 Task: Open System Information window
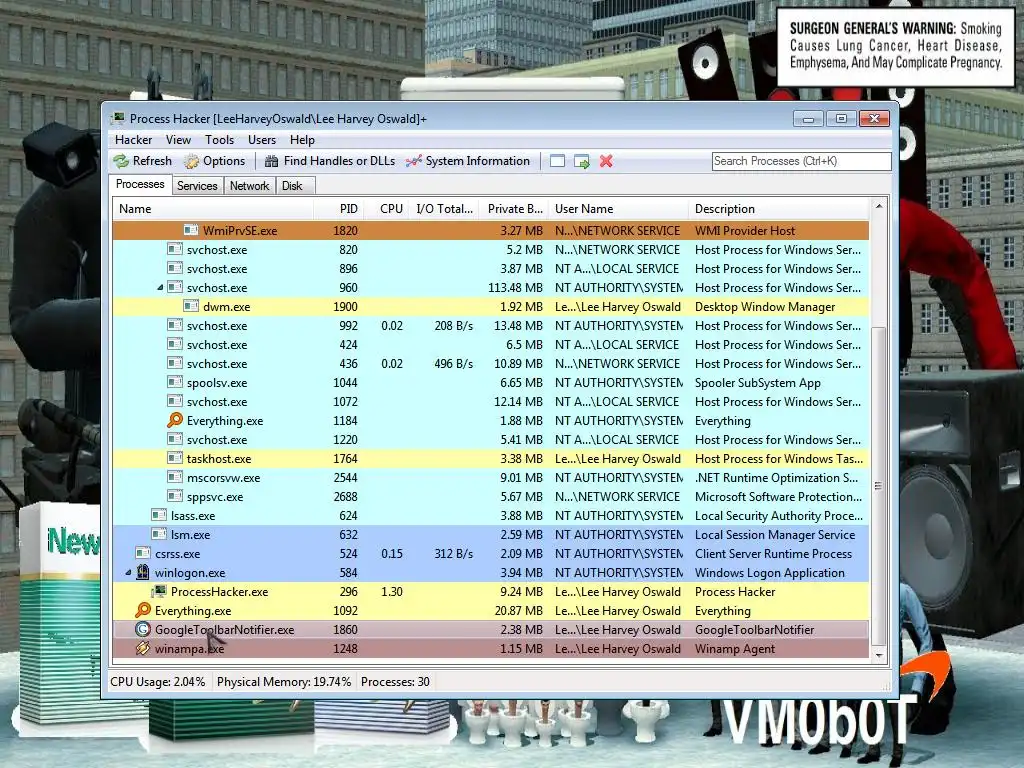pos(468,161)
